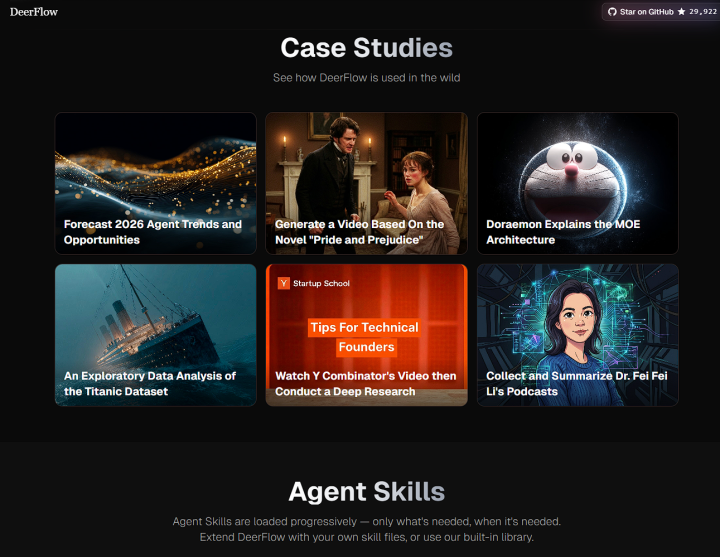Click the Startup School label
Image resolution: width=720 pixels, height=557 pixels.
click(321, 283)
